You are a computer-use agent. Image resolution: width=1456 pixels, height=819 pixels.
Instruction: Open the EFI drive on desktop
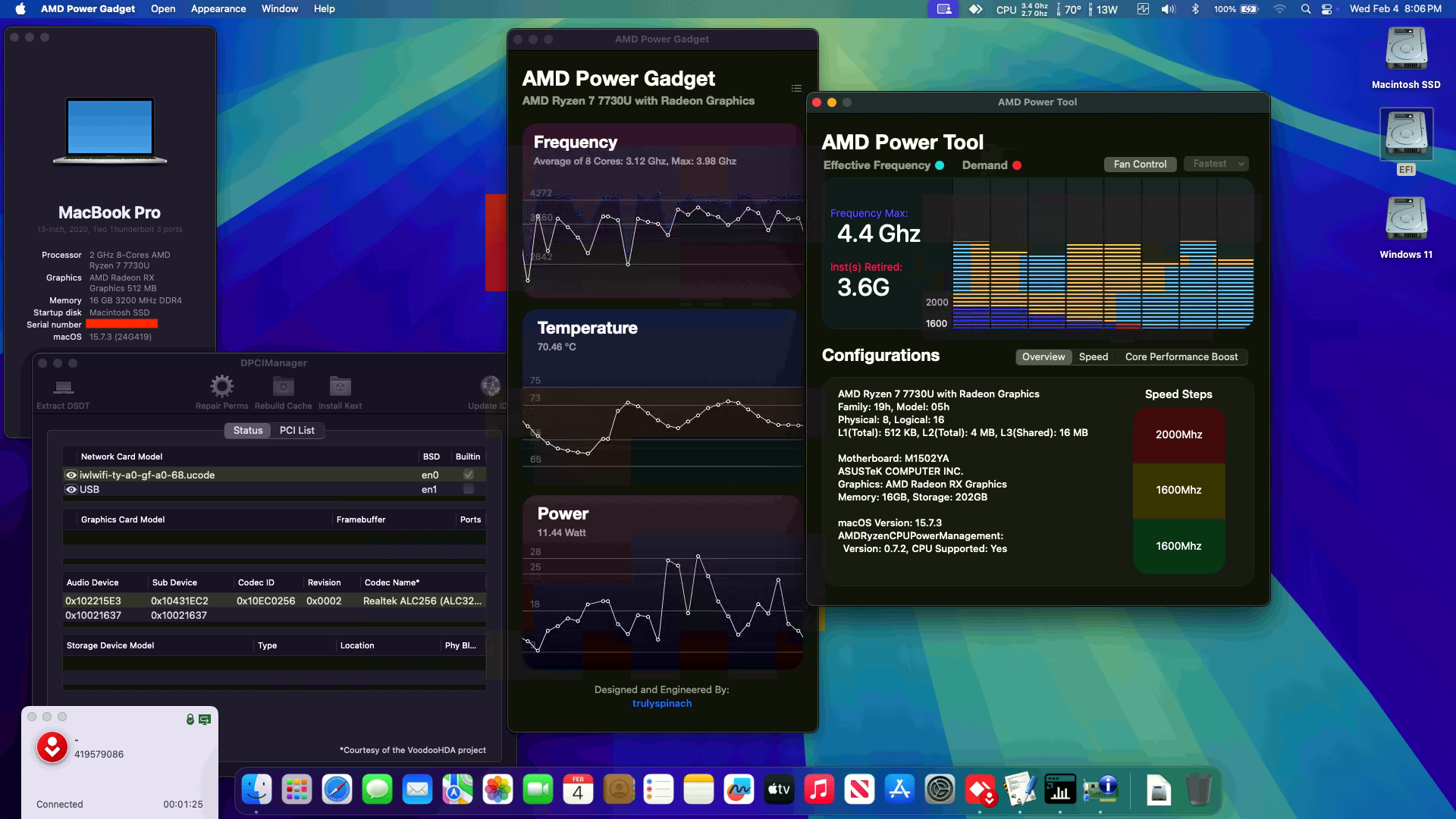(1406, 133)
